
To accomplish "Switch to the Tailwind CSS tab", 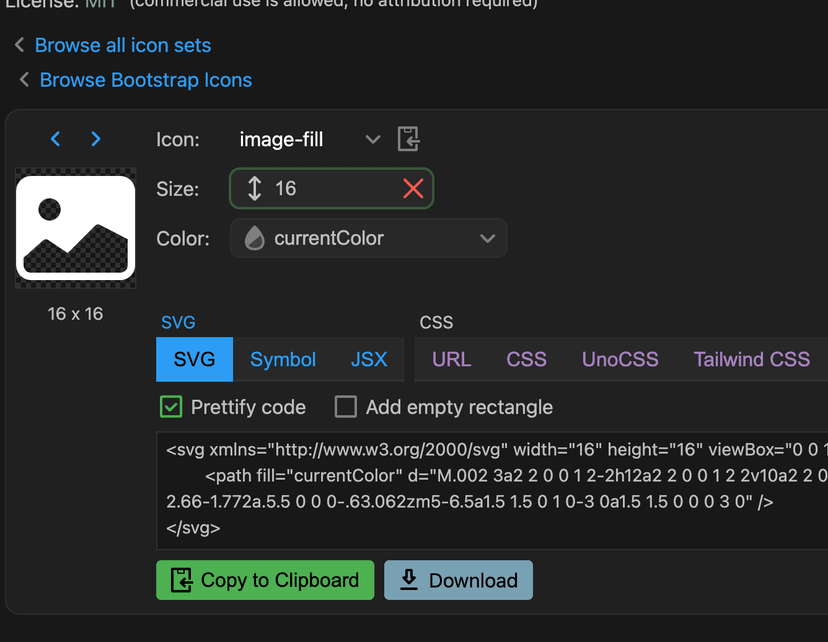I will point(751,359).
